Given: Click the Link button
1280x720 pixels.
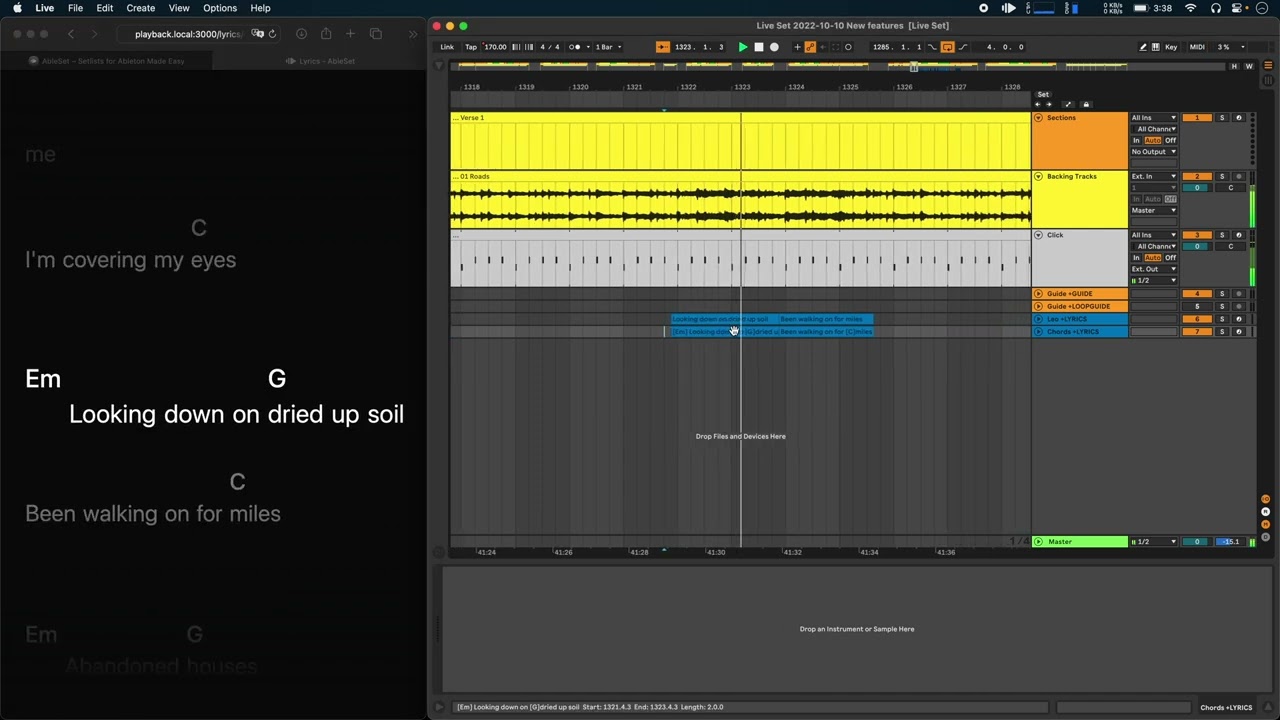Looking at the screenshot, I should point(447,47).
